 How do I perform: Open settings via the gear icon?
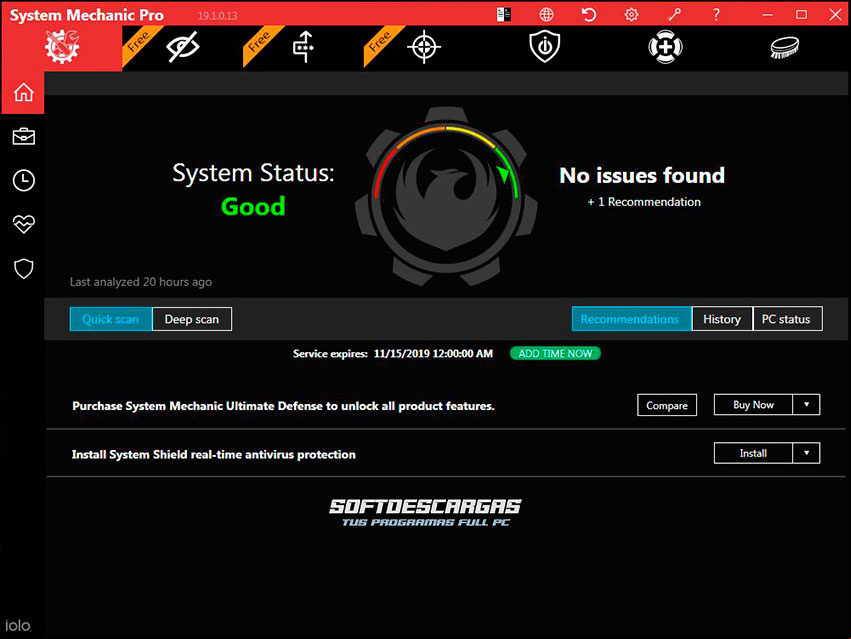pos(631,15)
